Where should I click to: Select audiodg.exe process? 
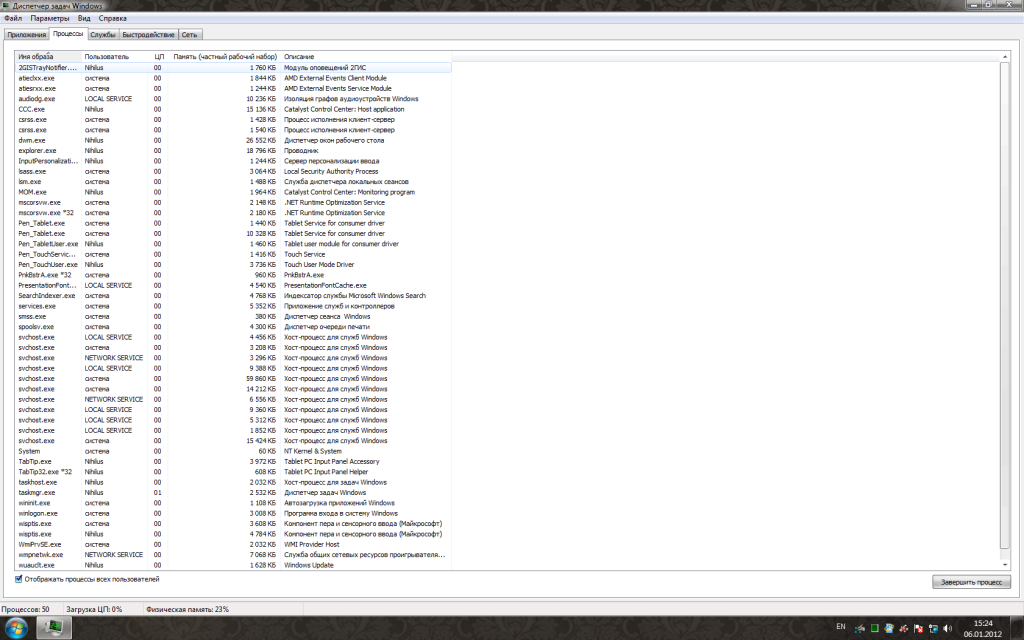[x=233, y=99]
